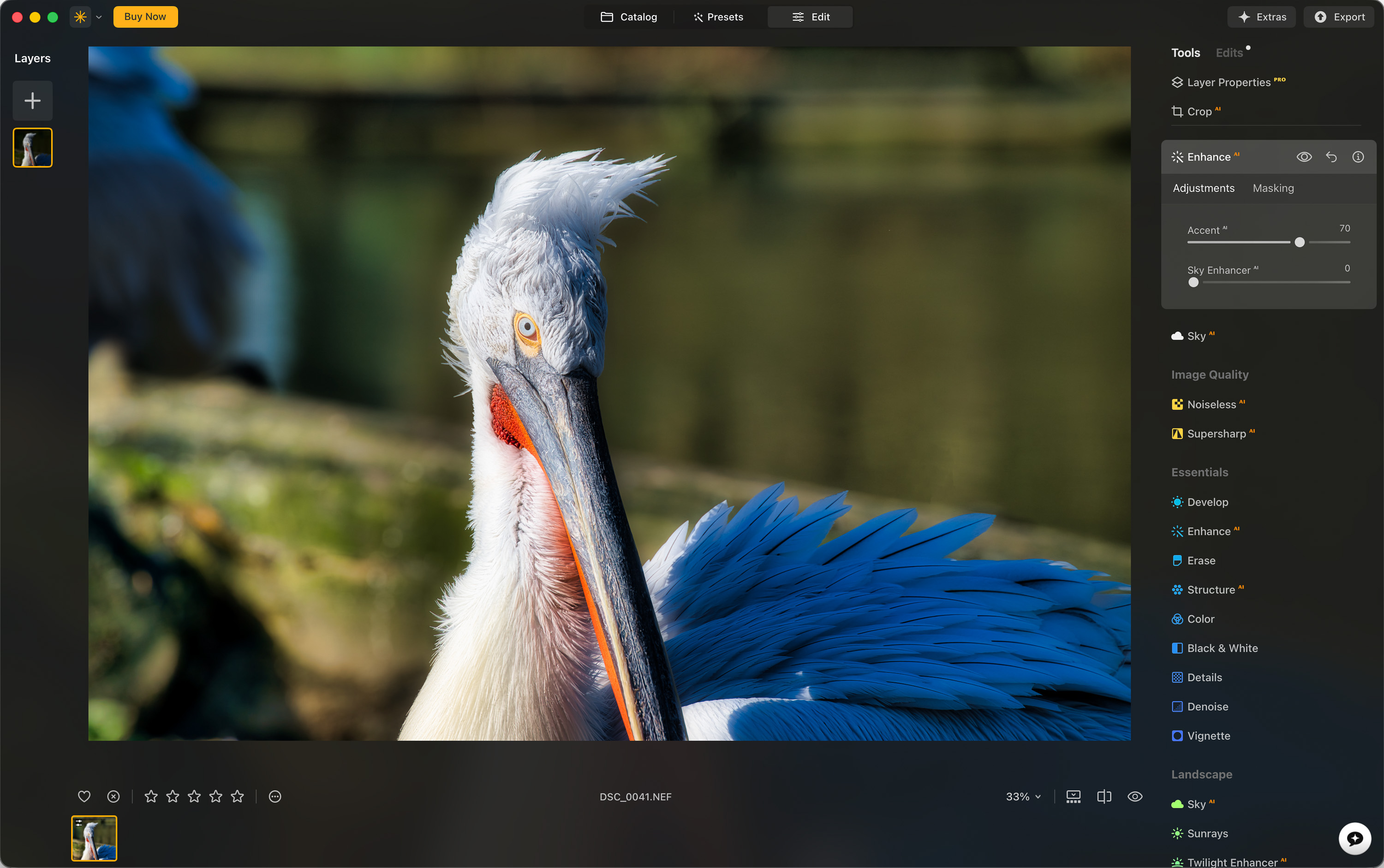1384x868 pixels.
Task: Open the Twilight Enhancer tool
Action: [x=1229, y=862]
